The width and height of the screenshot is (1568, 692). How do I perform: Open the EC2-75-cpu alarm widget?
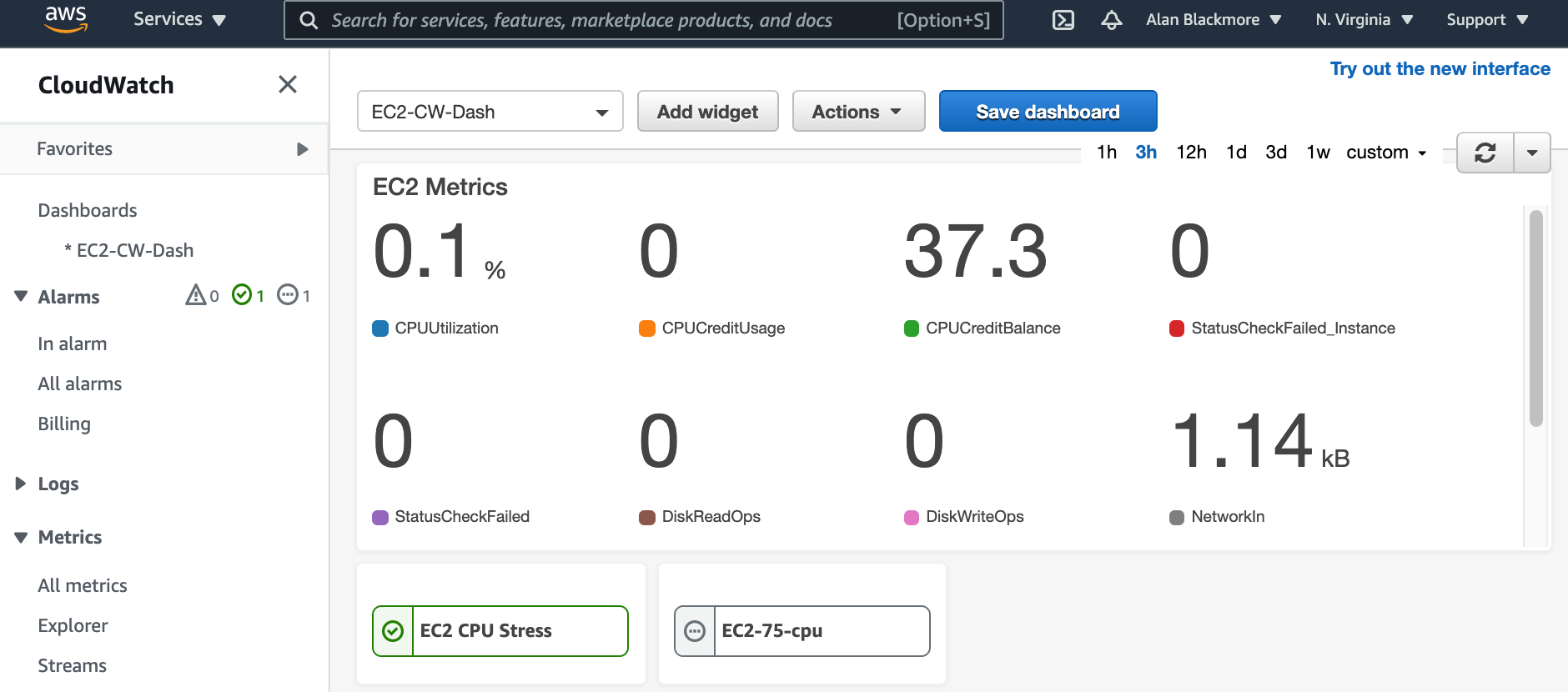[x=802, y=631]
